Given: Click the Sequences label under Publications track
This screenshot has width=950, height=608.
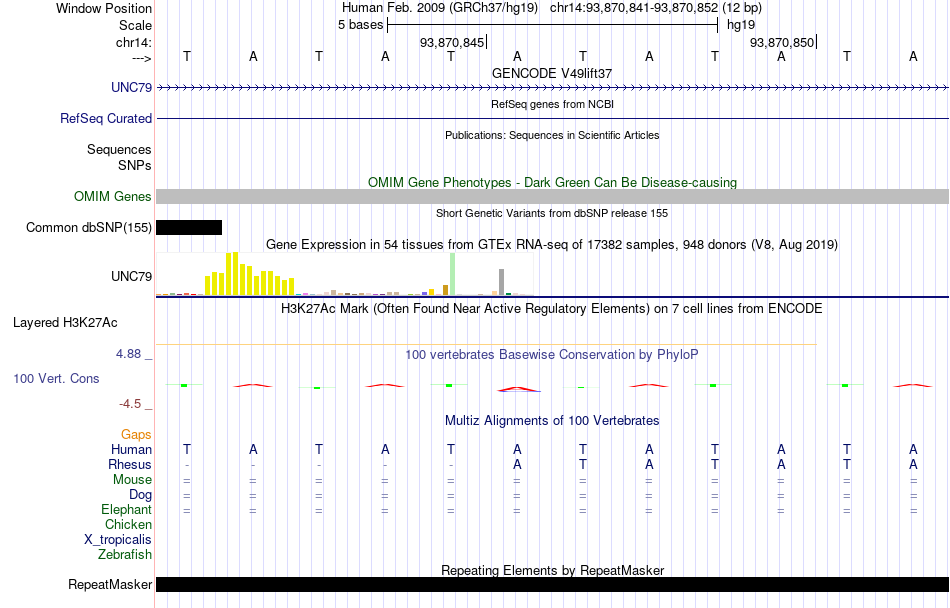Looking at the screenshot, I should [119, 150].
